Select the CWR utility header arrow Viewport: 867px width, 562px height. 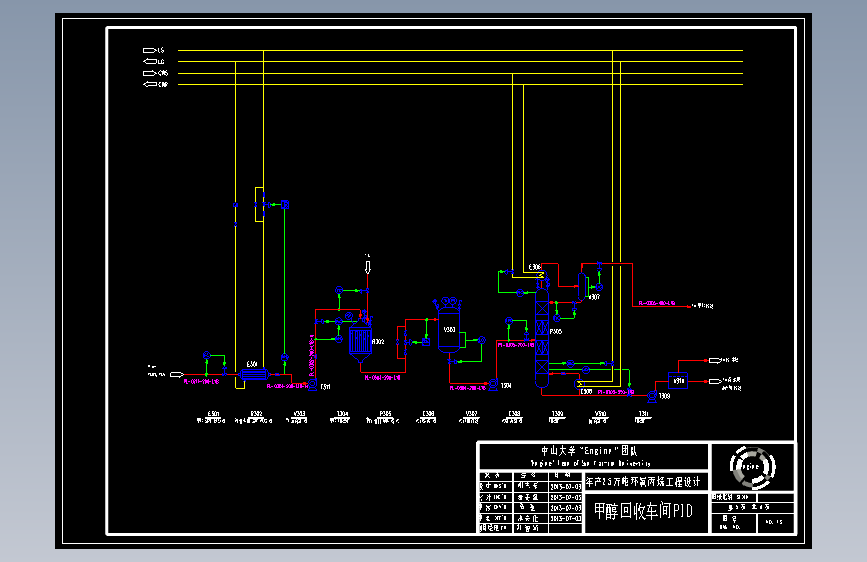click(149, 84)
